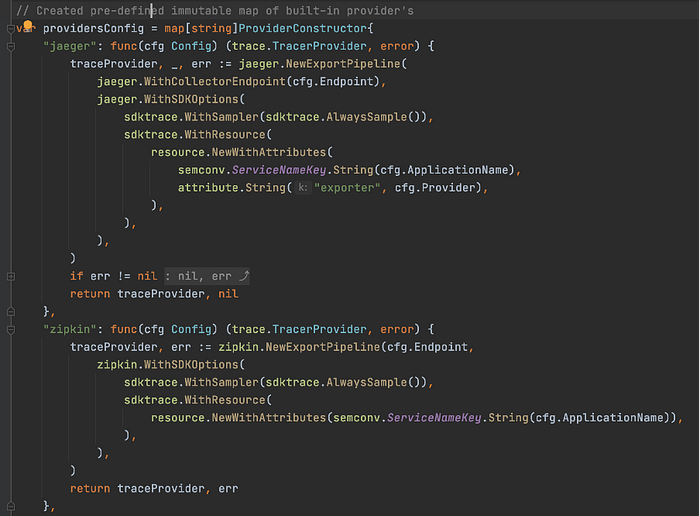The height and width of the screenshot is (516, 700).
Task: Click 'trace.TracerProvider' return type on the jaeger line
Action: (x=299, y=46)
